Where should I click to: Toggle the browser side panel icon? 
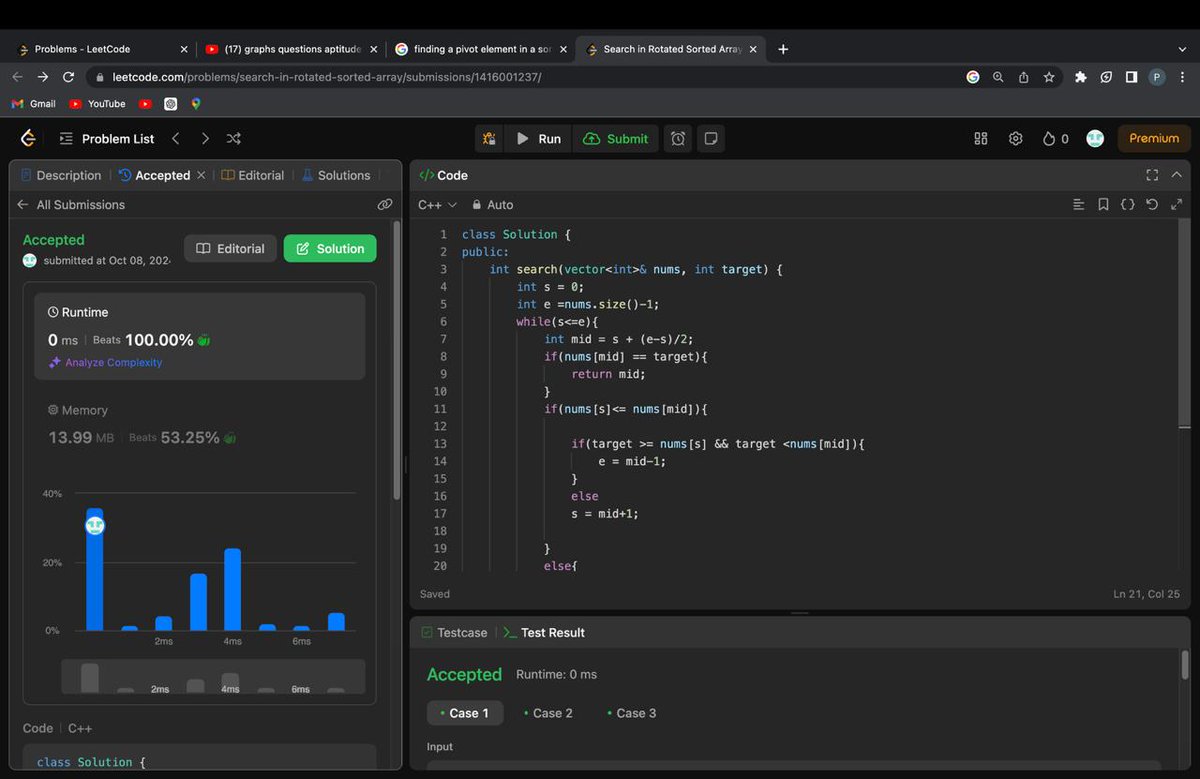point(1131,77)
